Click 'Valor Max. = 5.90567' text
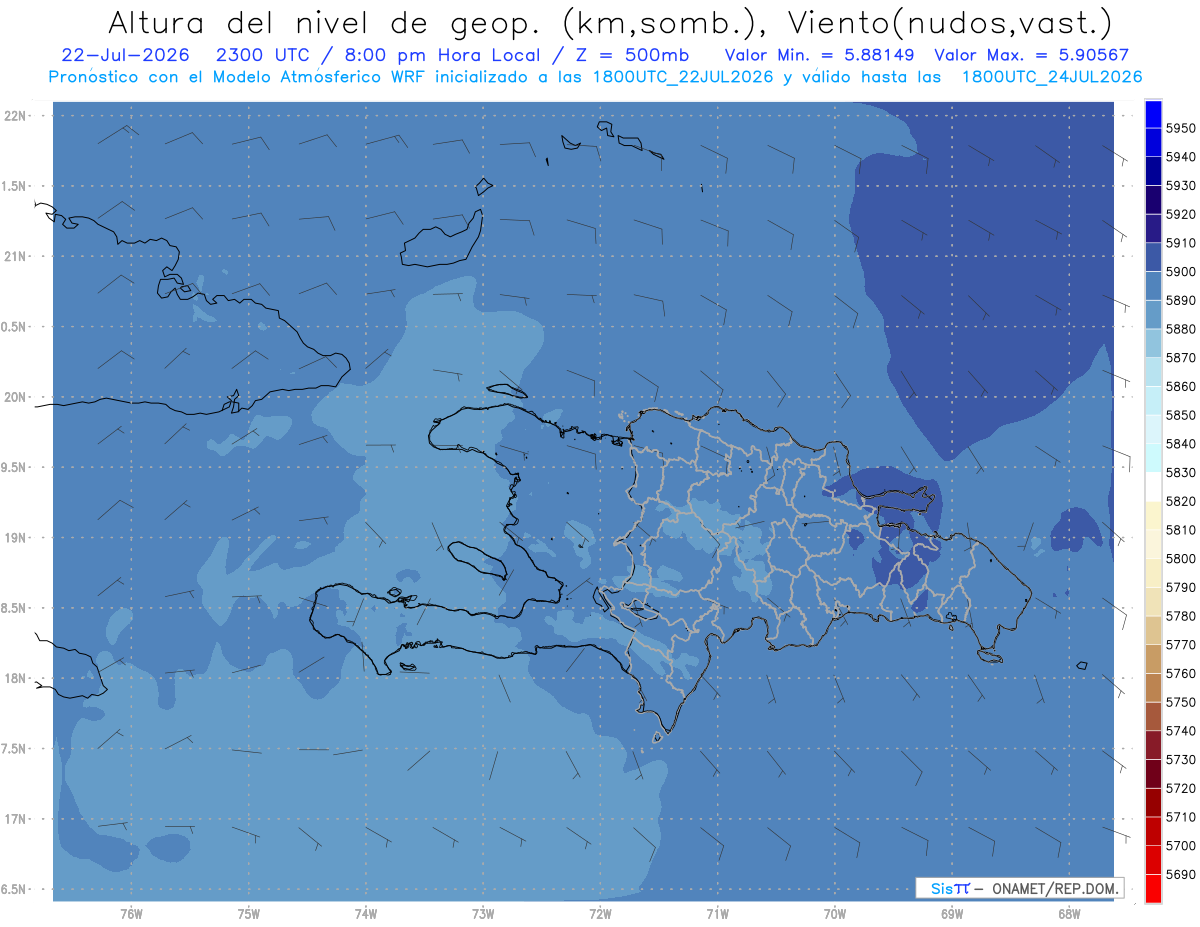The height and width of the screenshot is (927, 1200). (1032, 55)
